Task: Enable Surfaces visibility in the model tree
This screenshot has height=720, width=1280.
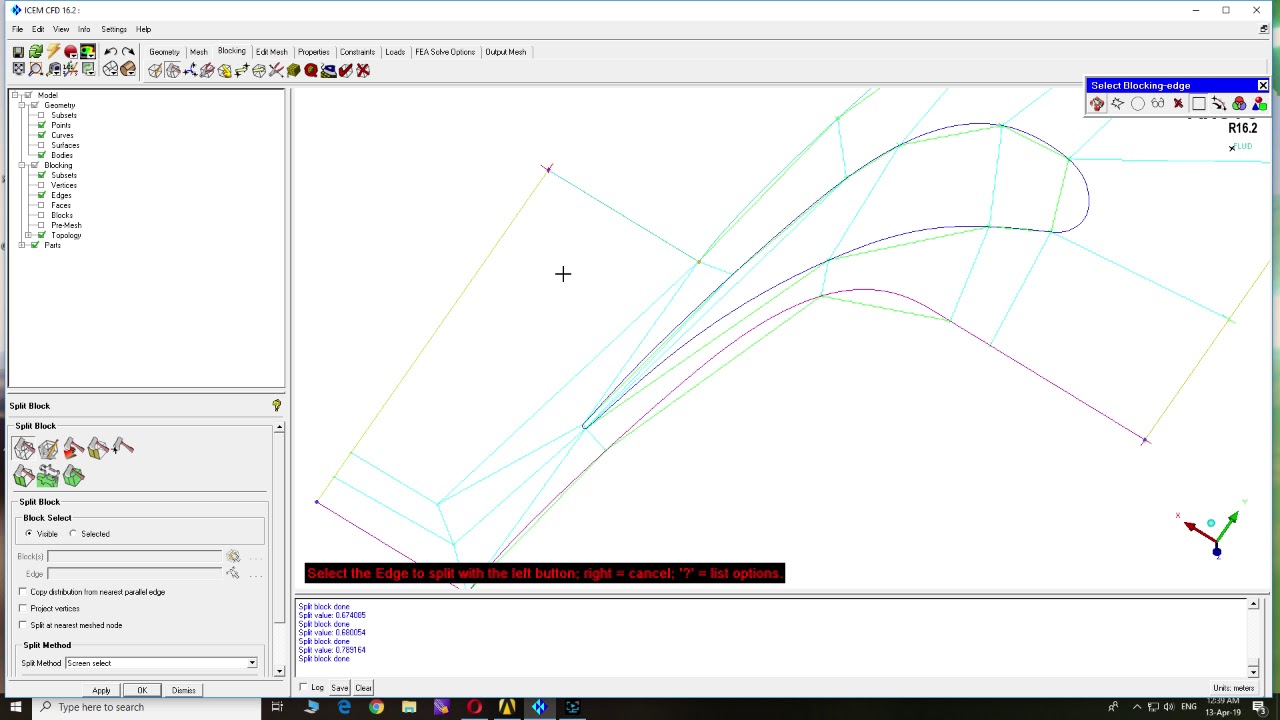Action: (x=41, y=145)
